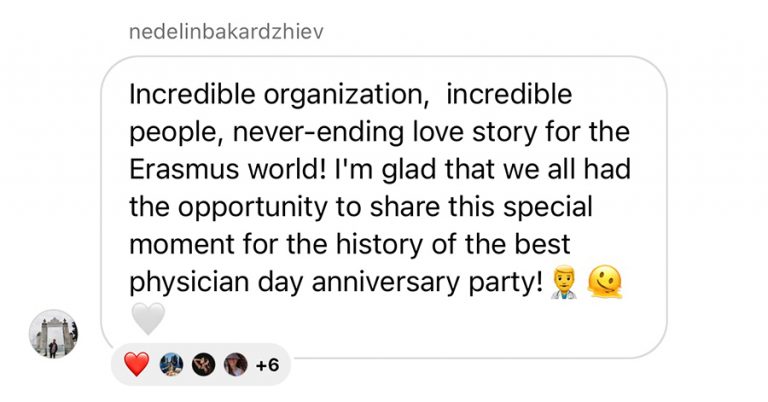The width and height of the screenshot is (768, 402).
Task: Select the message line starting "Incredible organization"
Action: click(351, 95)
